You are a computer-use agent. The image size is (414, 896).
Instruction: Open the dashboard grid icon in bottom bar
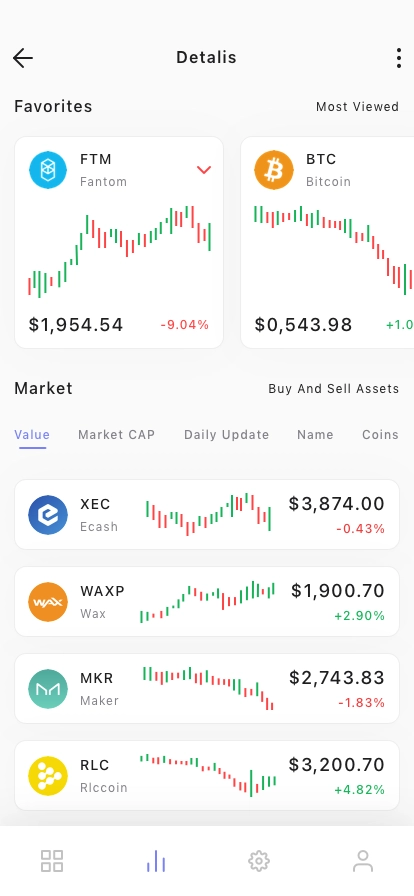[52, 861]
